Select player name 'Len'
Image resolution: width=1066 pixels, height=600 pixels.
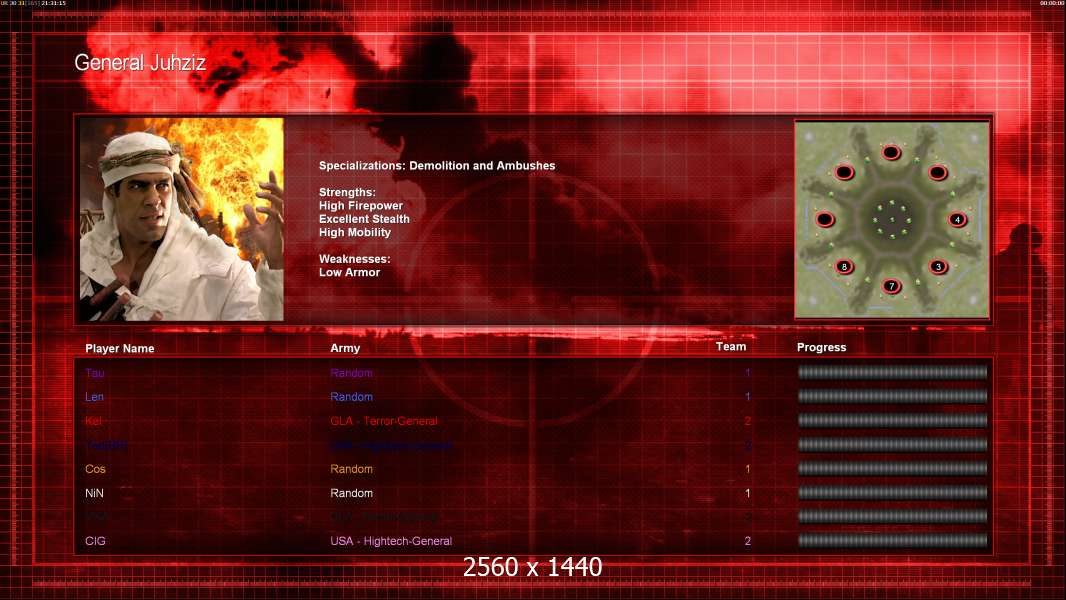click(x=94, y=397)
